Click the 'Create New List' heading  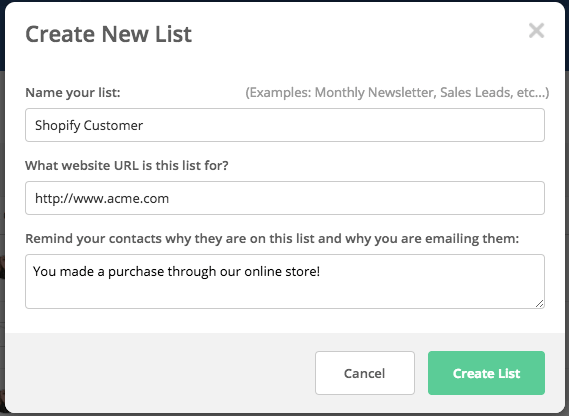click(109, 34)
